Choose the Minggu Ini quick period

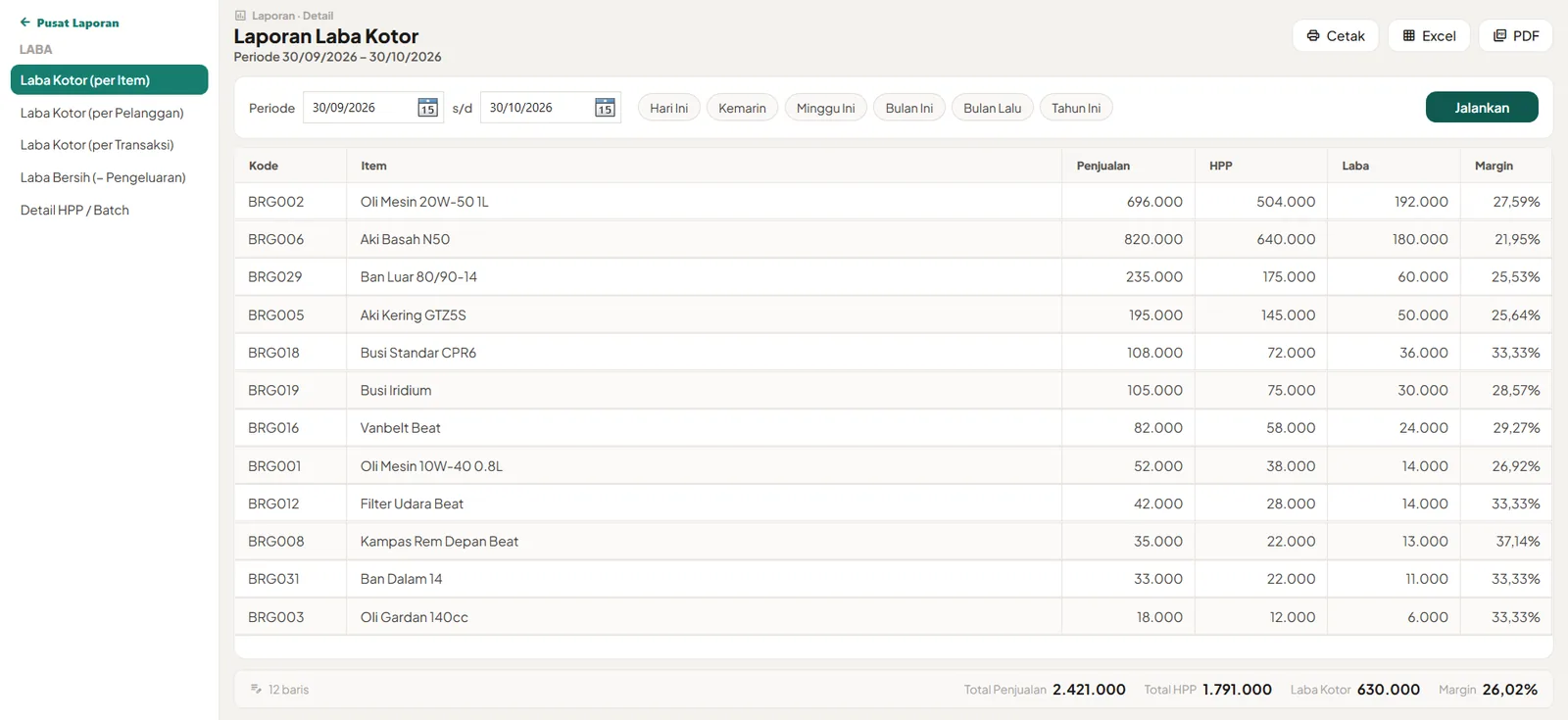825,108
